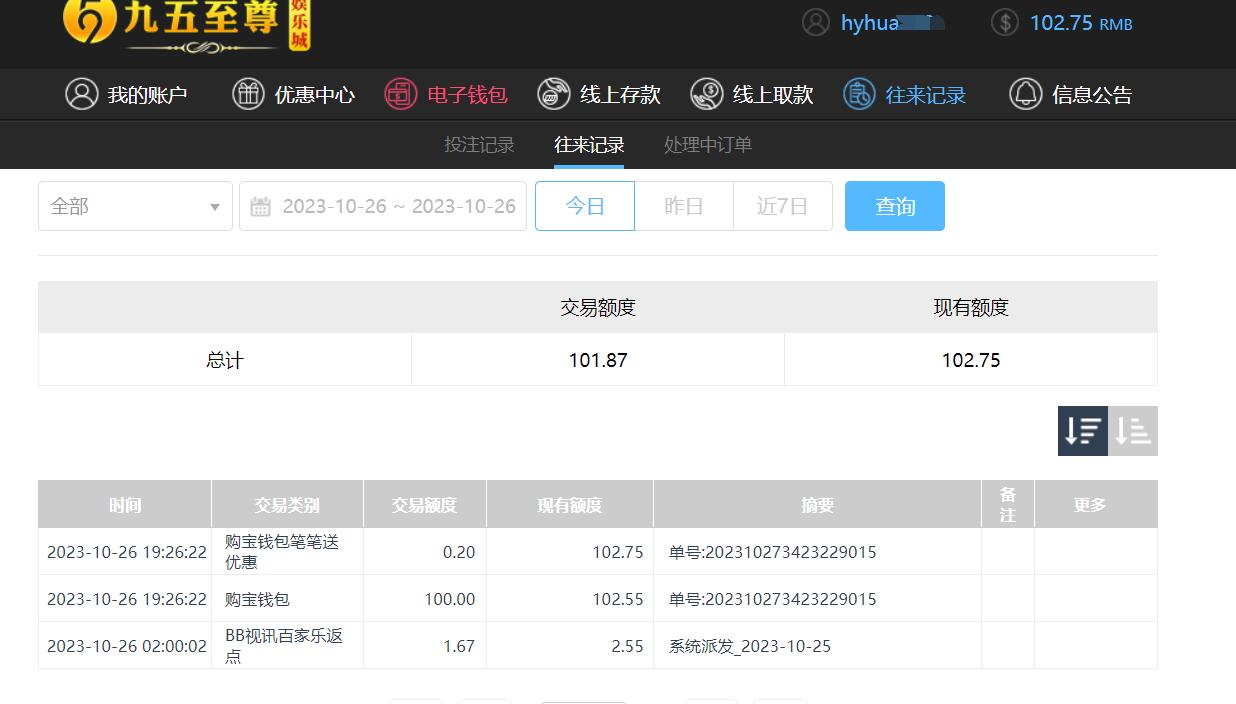Click the balance dollar coin icon
The image size is (1236, 704).
click(x=1005, y=22)
